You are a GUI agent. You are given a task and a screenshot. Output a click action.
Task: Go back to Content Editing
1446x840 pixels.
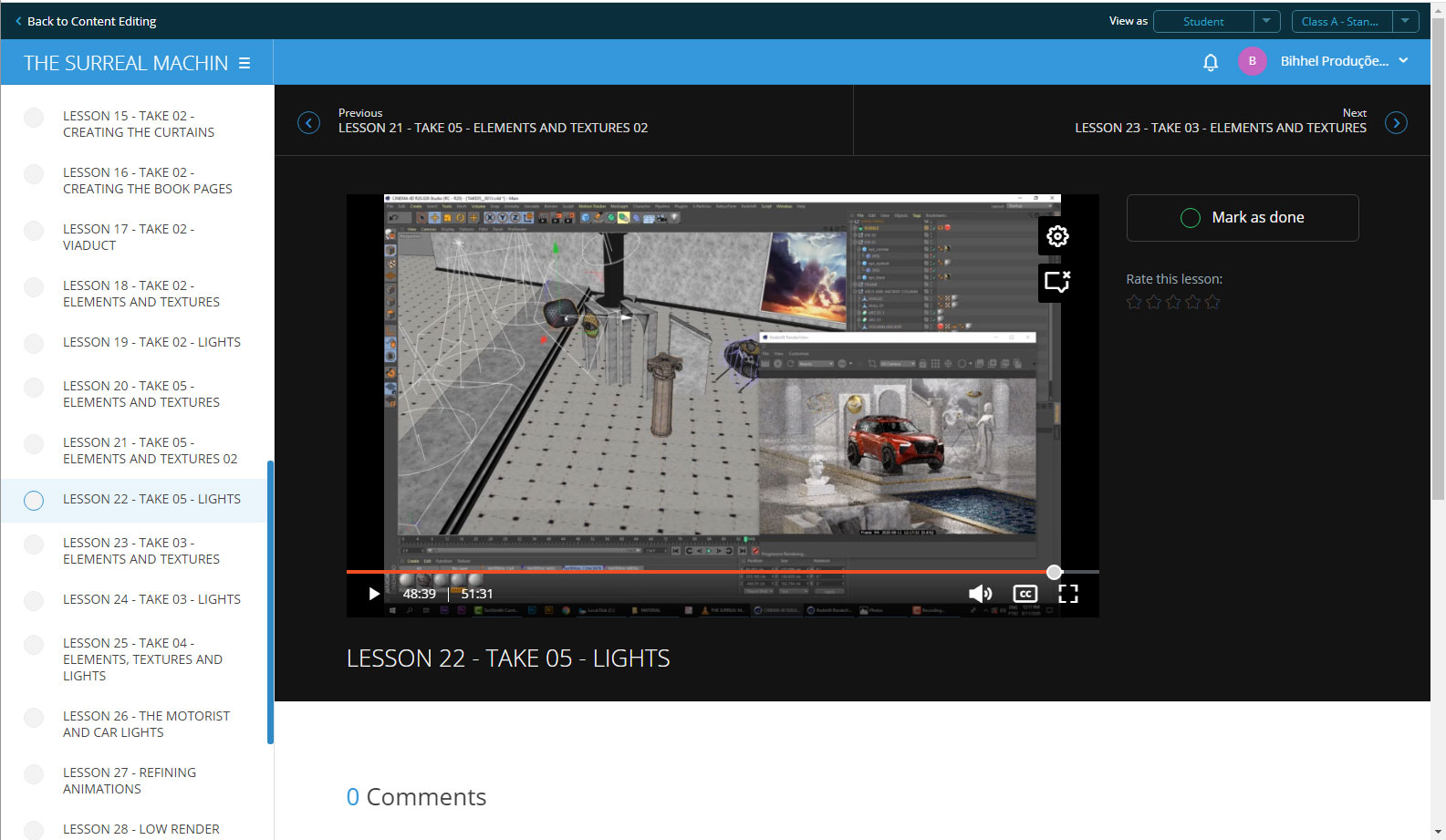(86, 21)
